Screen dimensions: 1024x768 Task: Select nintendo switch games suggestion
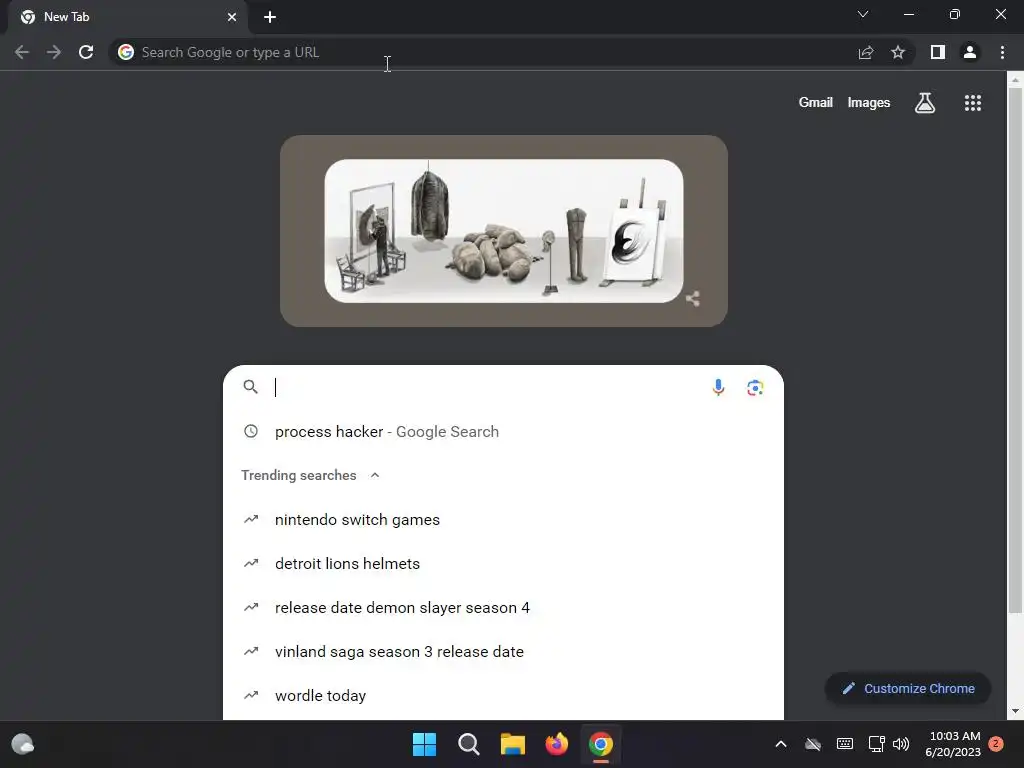coord(503,520)
